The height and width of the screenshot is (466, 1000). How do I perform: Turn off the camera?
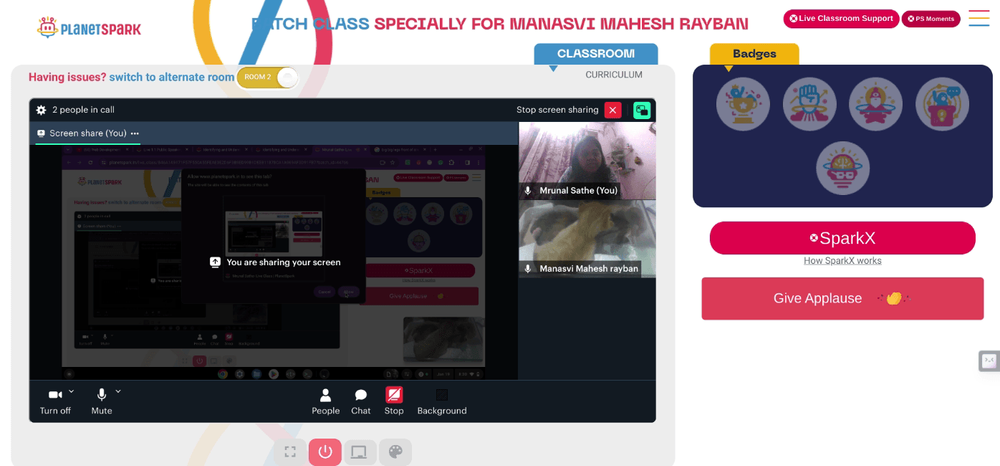pos(55,402)
